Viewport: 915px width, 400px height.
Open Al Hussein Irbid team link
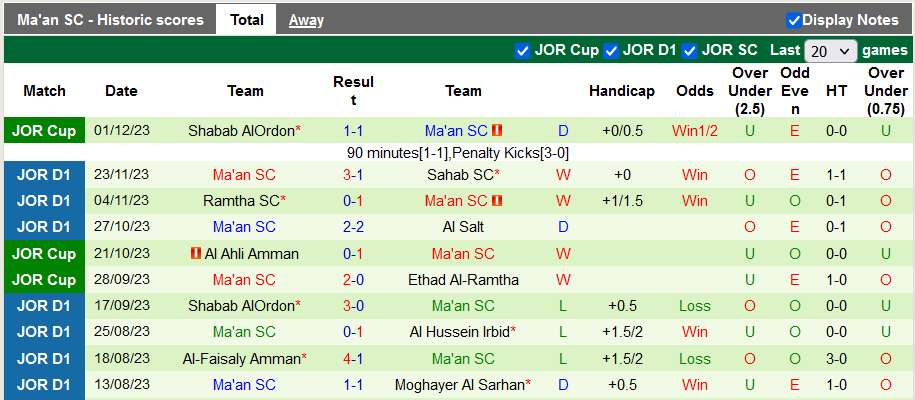click(x=459, y=332)
